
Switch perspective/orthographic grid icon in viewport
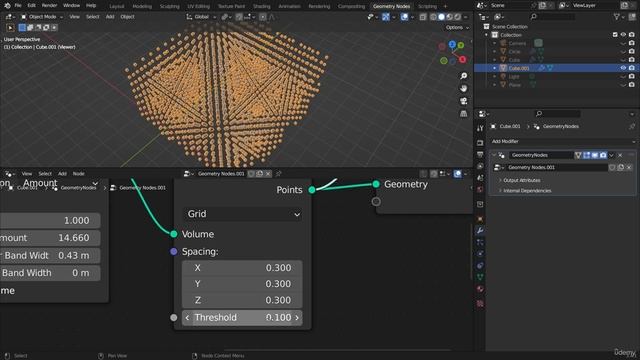pyautogui.click(x=464, y=113)
